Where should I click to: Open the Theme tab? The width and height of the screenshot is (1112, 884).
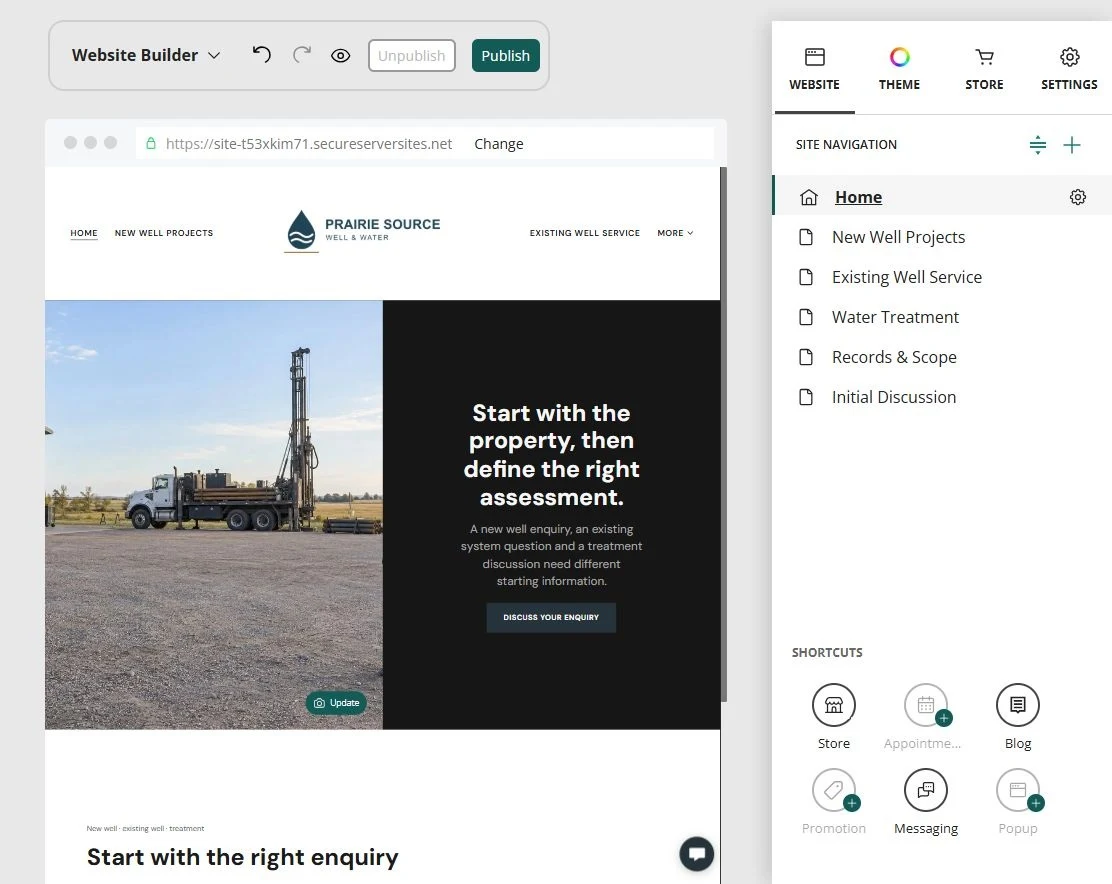pos(899,69)
